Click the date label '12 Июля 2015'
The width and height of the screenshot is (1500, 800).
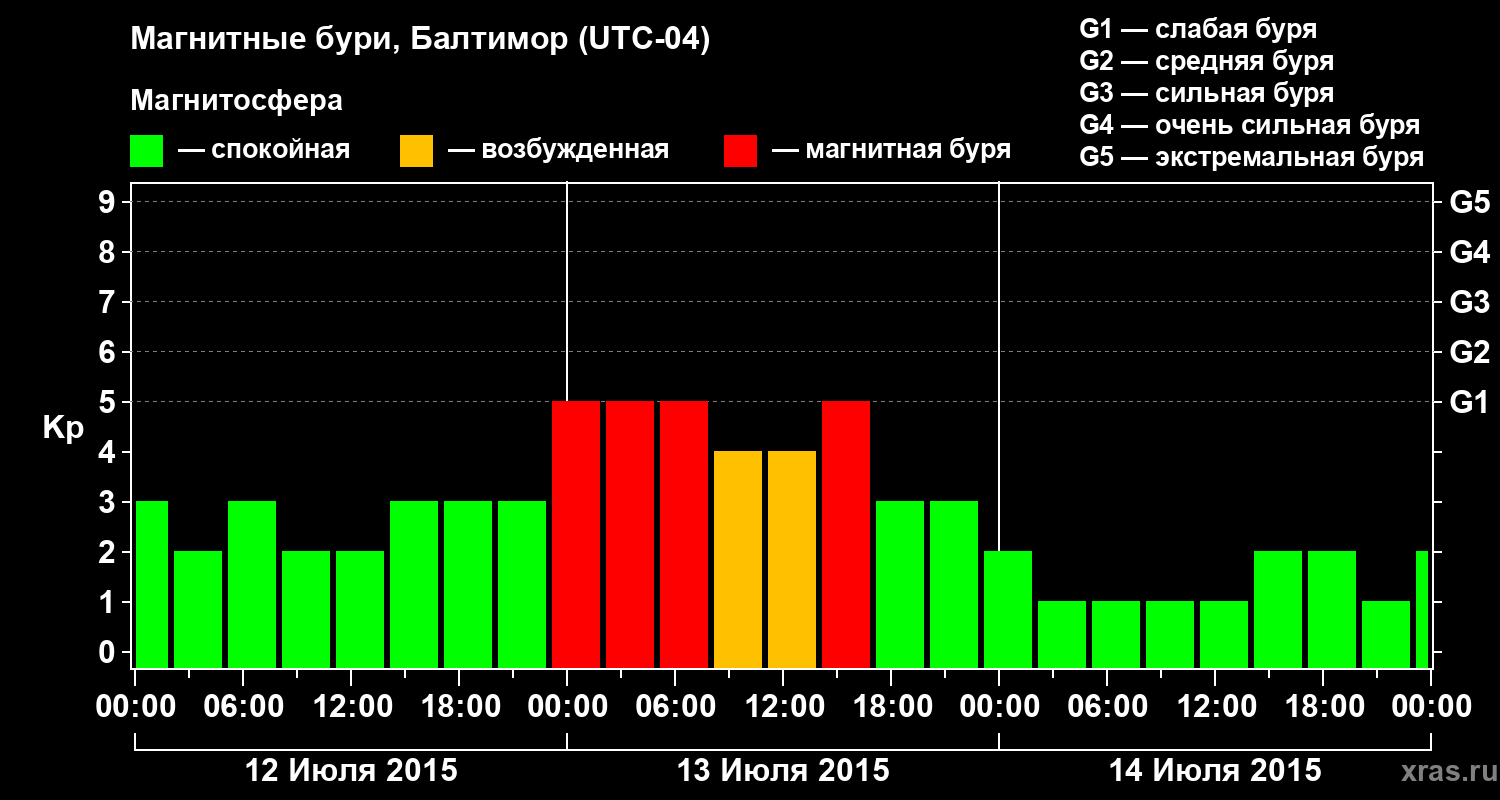point(351,771)
